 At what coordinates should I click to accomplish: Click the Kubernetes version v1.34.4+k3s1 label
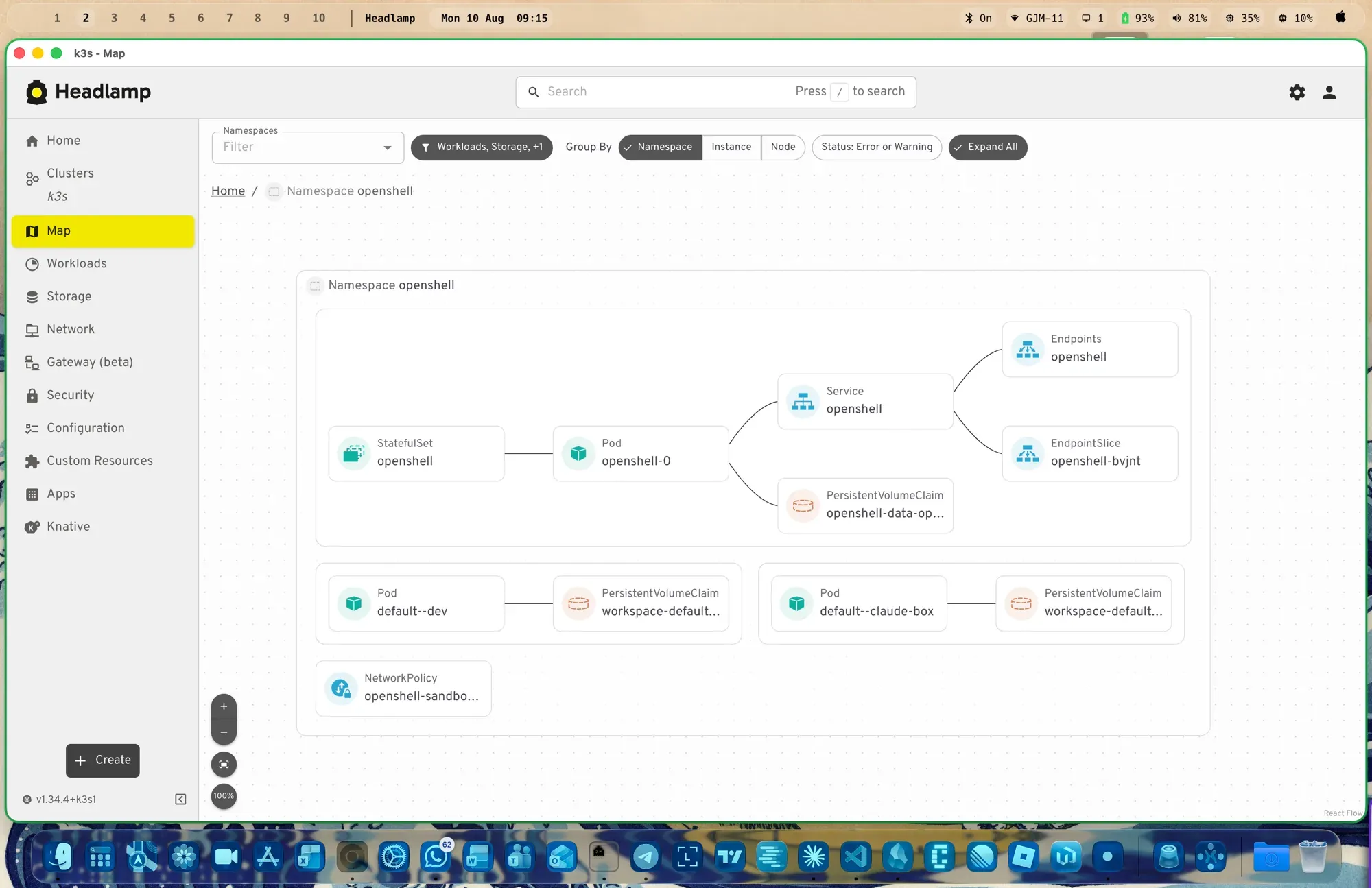[x=66, y=799]
